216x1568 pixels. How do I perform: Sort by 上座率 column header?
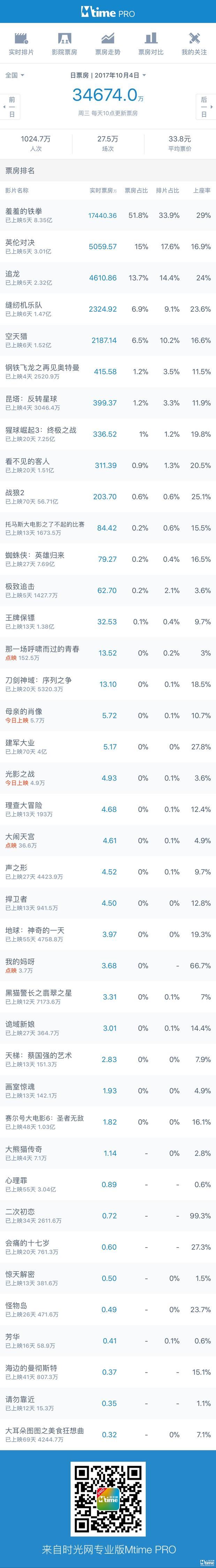202,191
